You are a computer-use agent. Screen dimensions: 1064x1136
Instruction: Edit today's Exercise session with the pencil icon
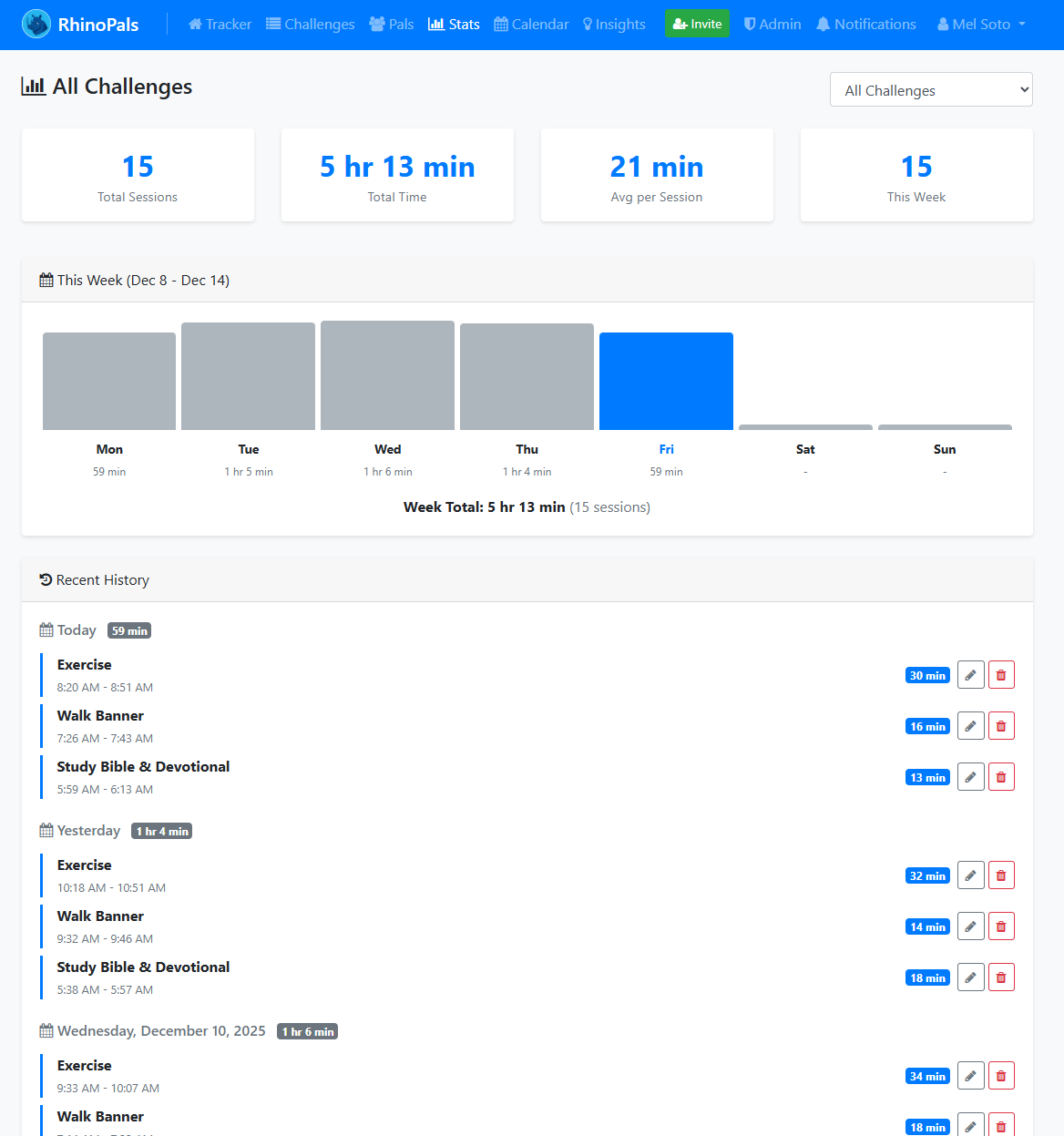click(x=970, y=675)
